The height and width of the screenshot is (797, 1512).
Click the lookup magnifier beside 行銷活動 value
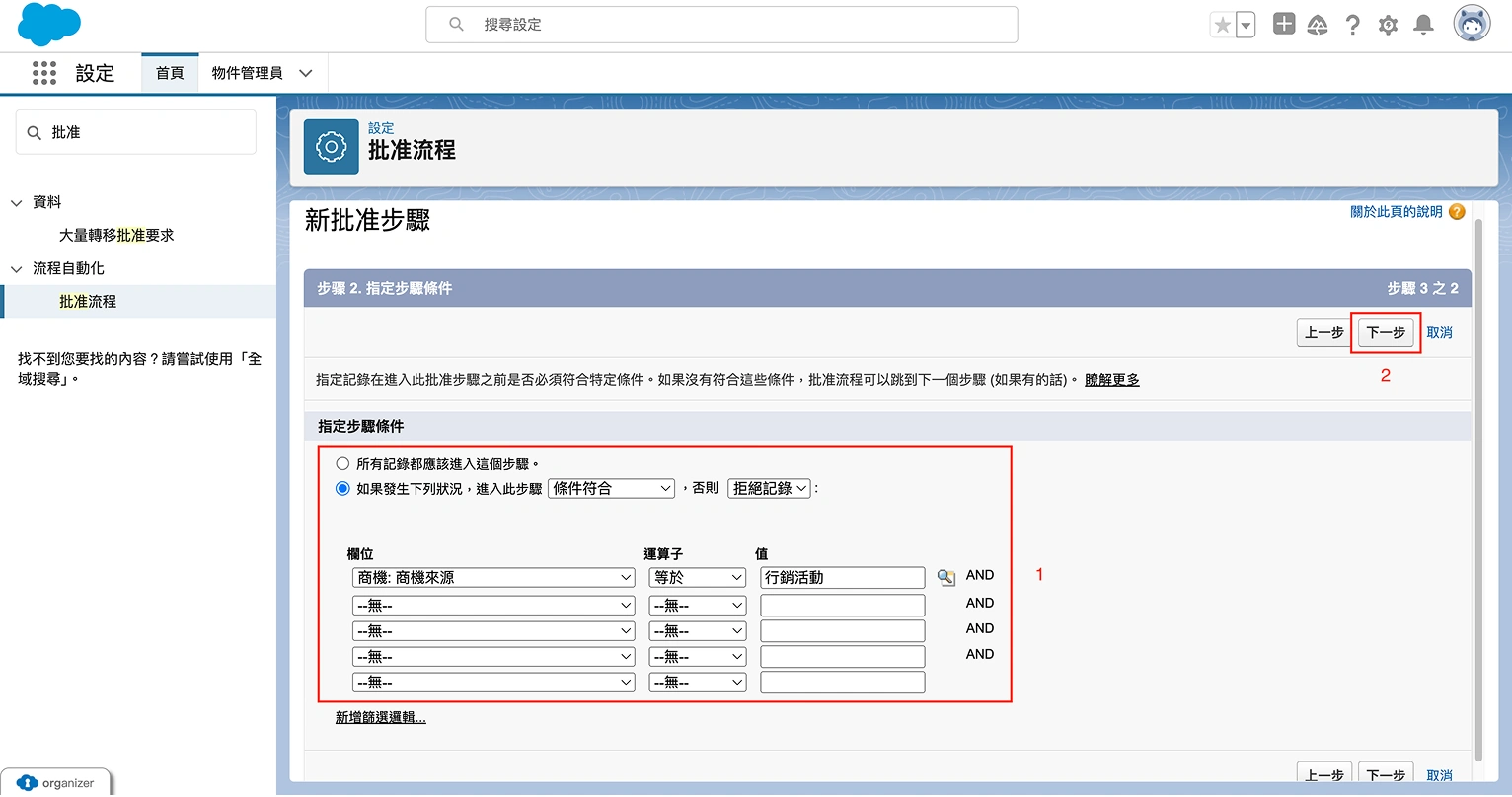tap(945, 577)
